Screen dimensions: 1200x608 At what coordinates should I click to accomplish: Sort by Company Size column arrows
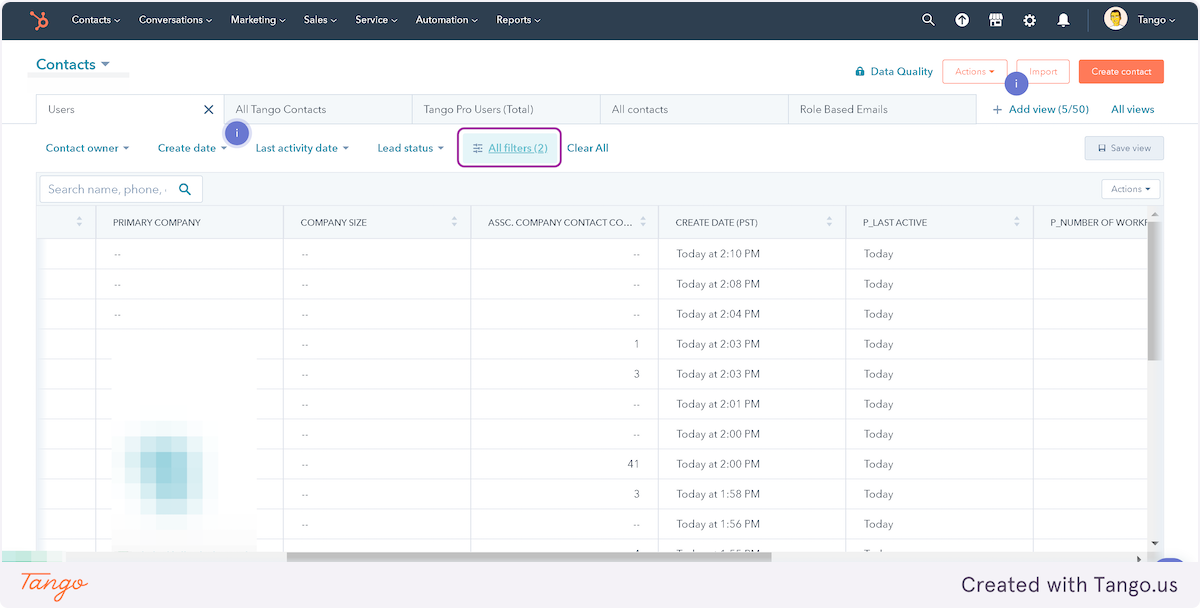click(455, 222)
